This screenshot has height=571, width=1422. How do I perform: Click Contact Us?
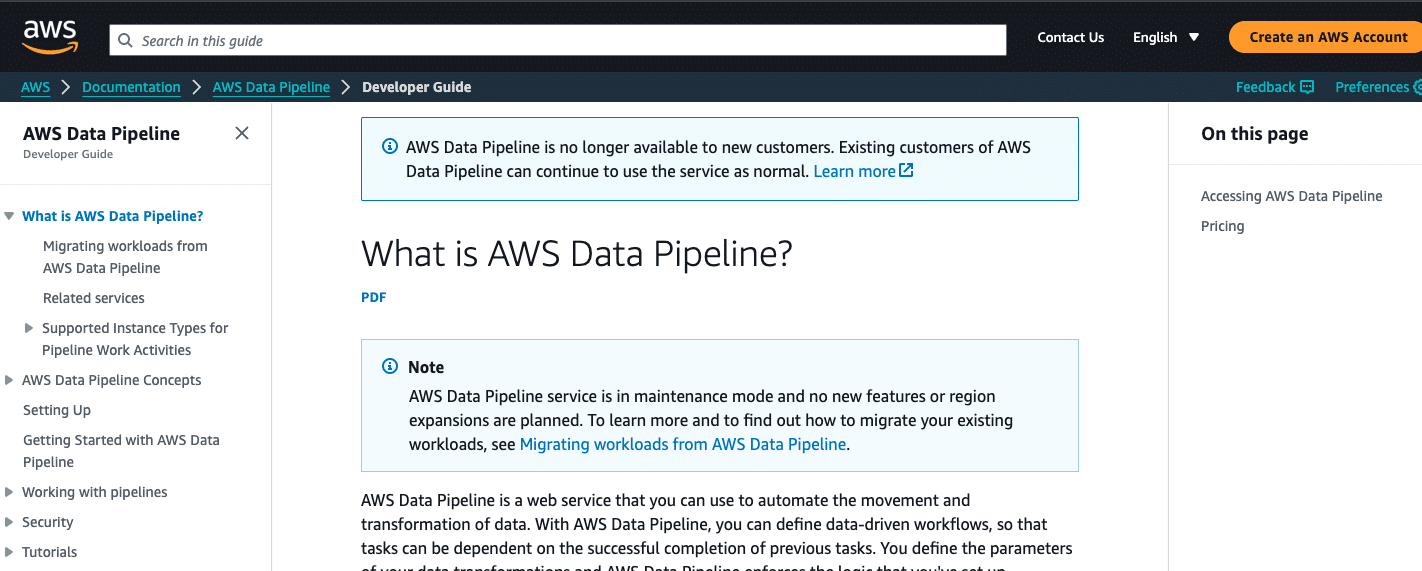pyautogui.click(x=1070, y=37)
